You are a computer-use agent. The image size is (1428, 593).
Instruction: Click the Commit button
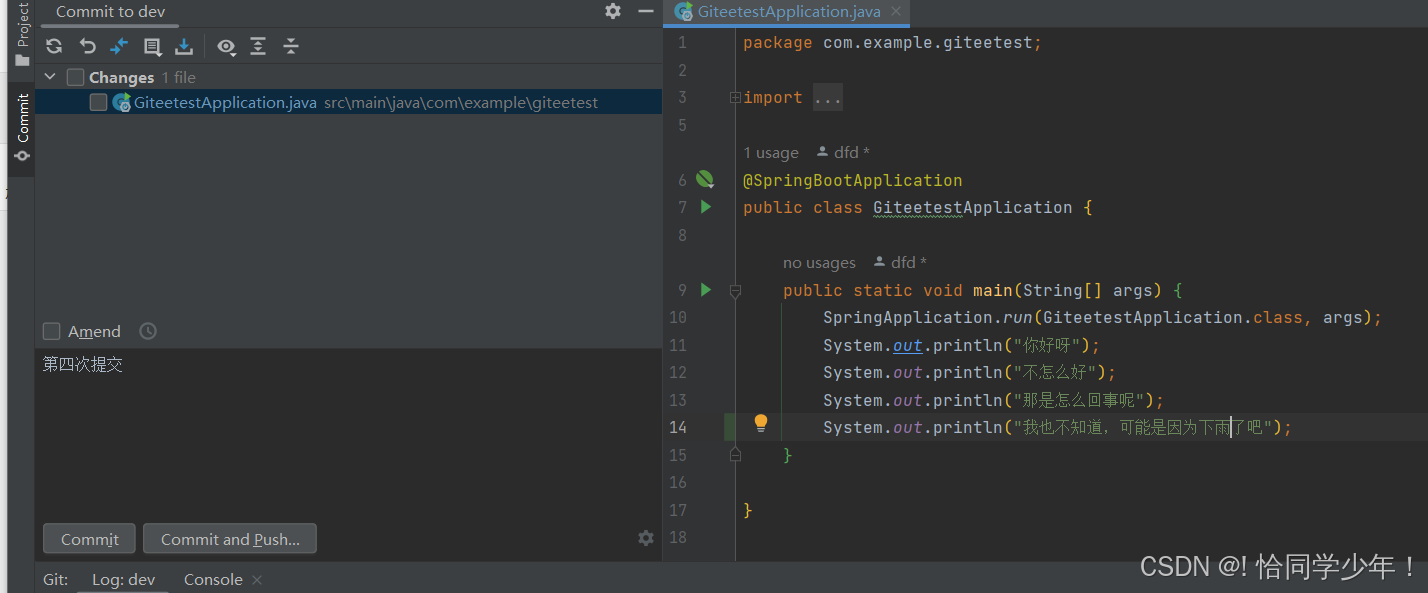click(89, 539)
